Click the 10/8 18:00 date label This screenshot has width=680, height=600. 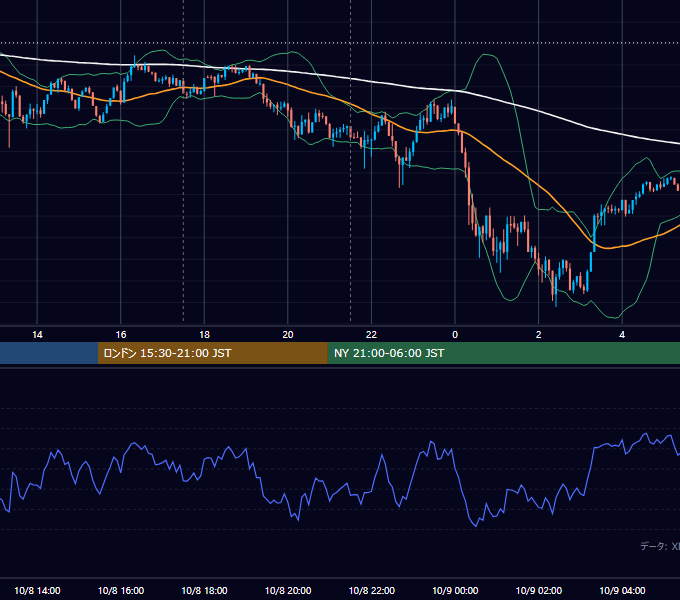pos(204,590)
